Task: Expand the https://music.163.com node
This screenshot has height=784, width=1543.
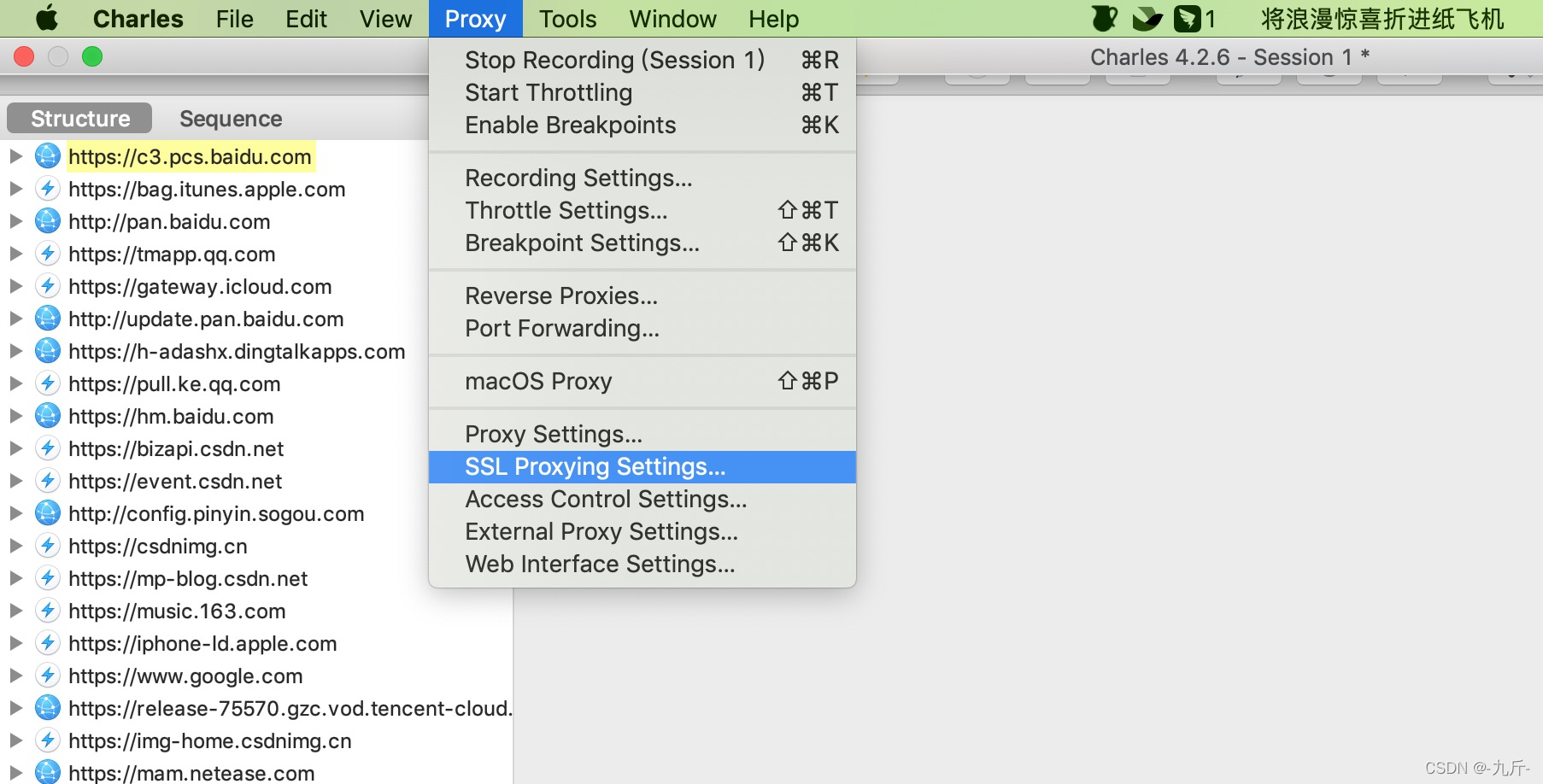Action: pos(15,611)
